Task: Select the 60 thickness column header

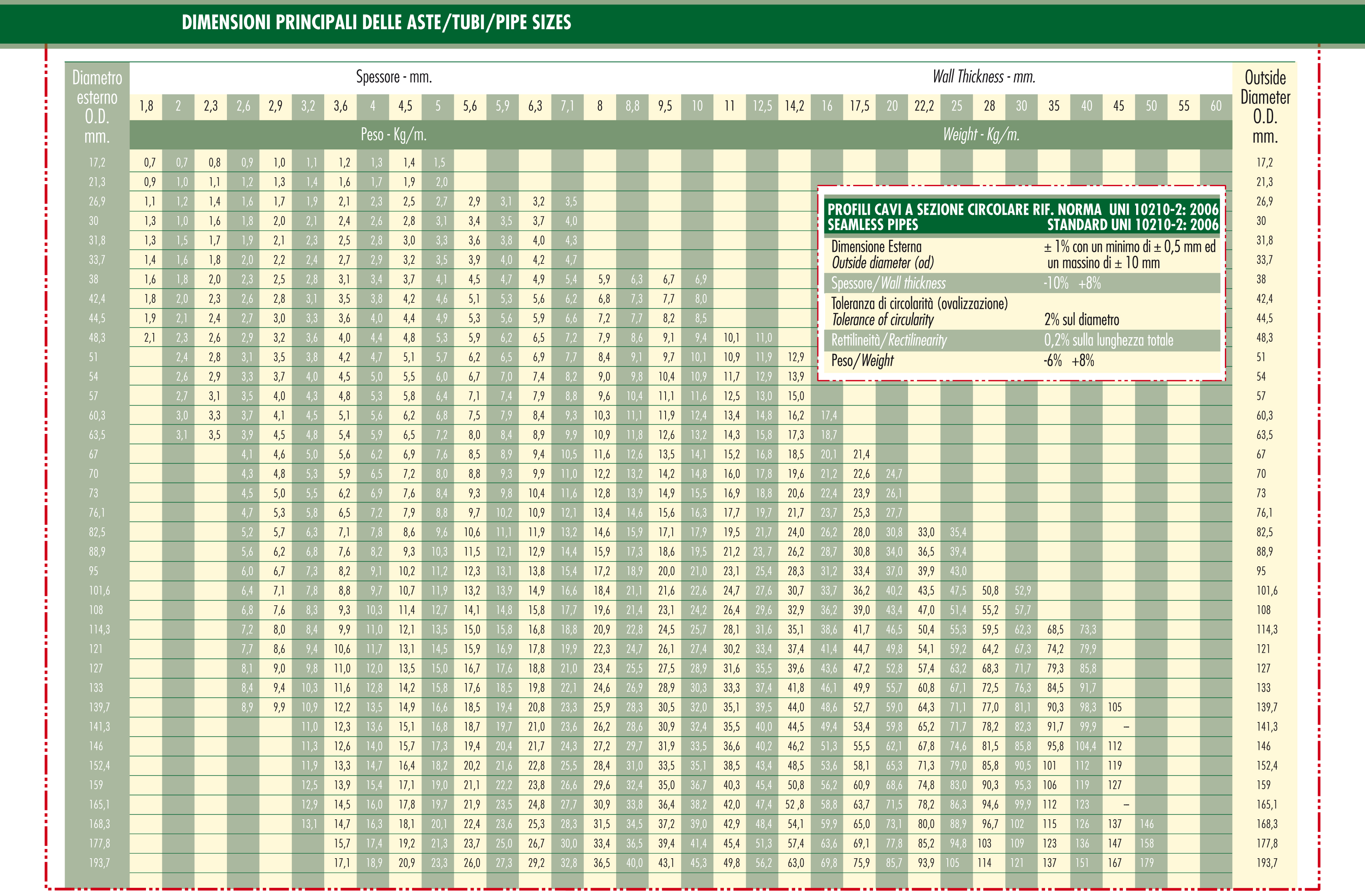Action: click(x=1216, y=106)
